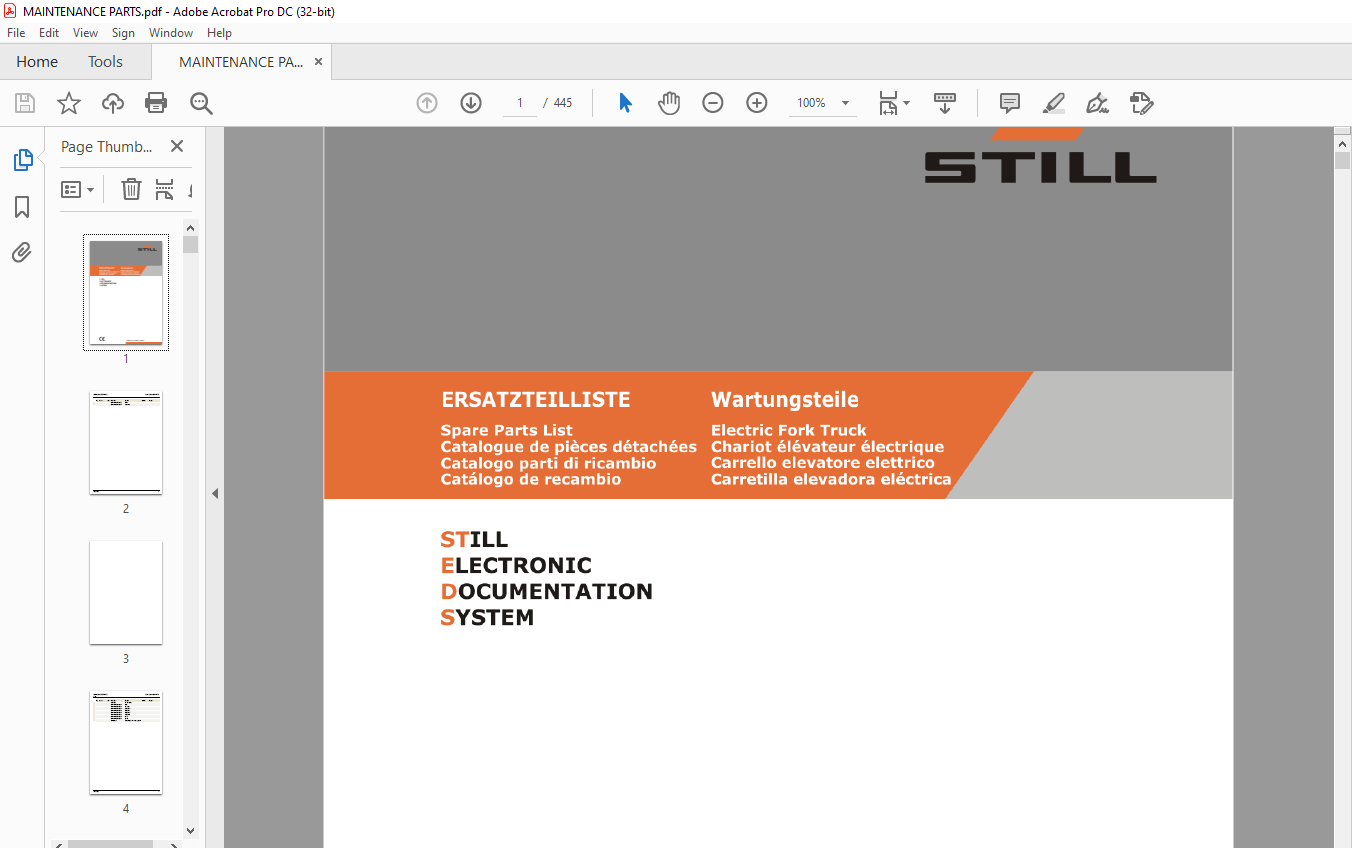Switch to the Tools tab

pyautogui.click(x=105, y=62)
